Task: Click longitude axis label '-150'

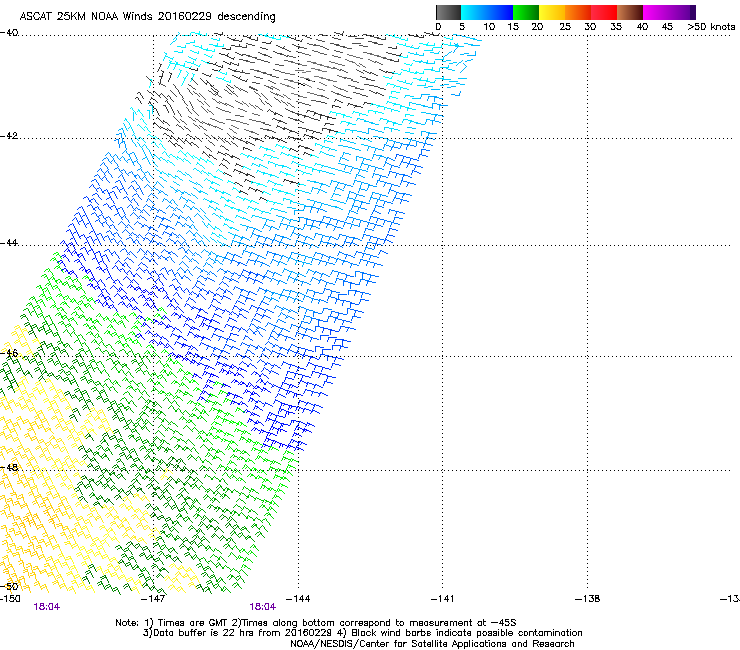Action: tap(10, 599)
